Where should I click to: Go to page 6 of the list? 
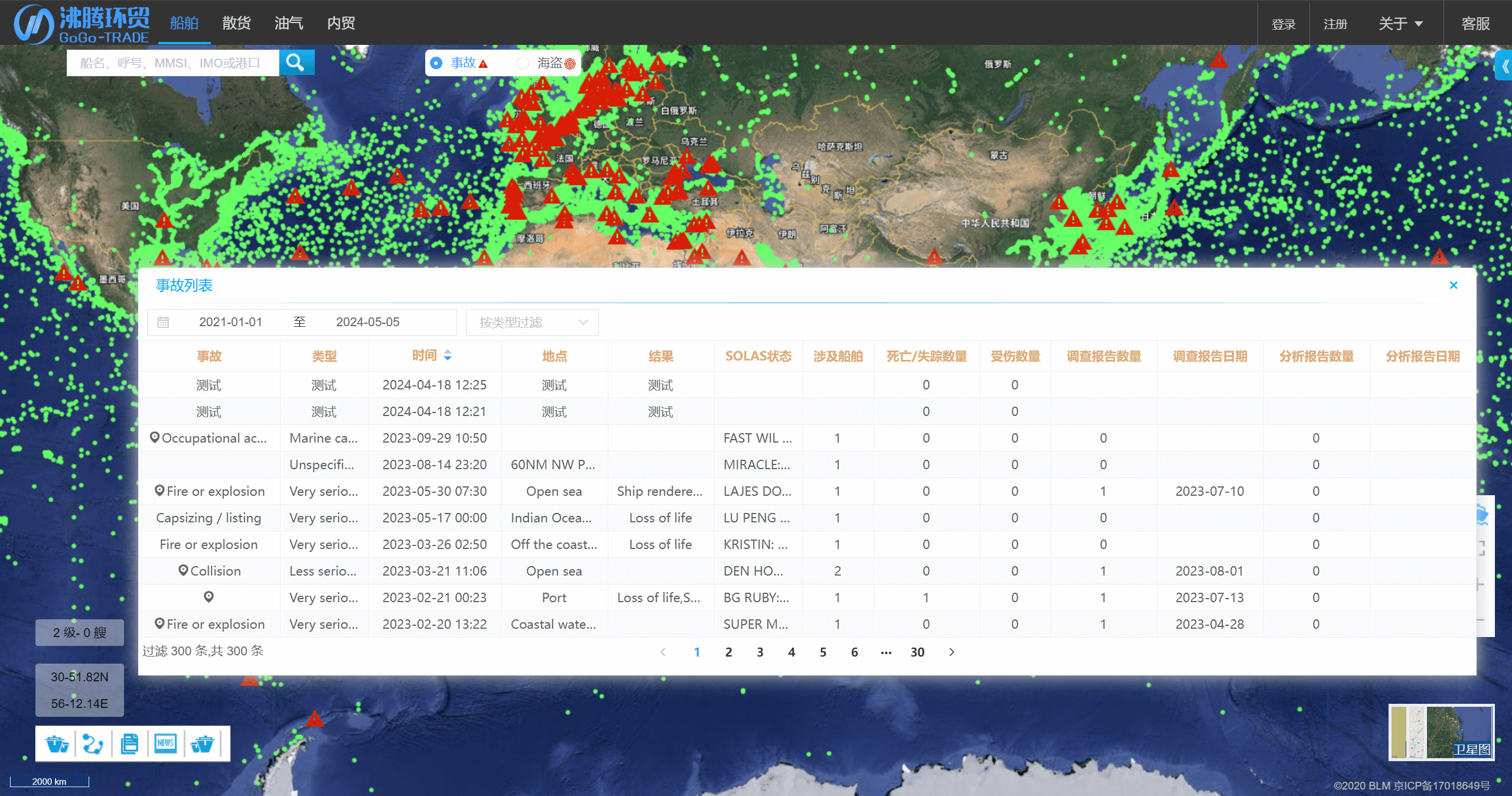click(855, 652)
